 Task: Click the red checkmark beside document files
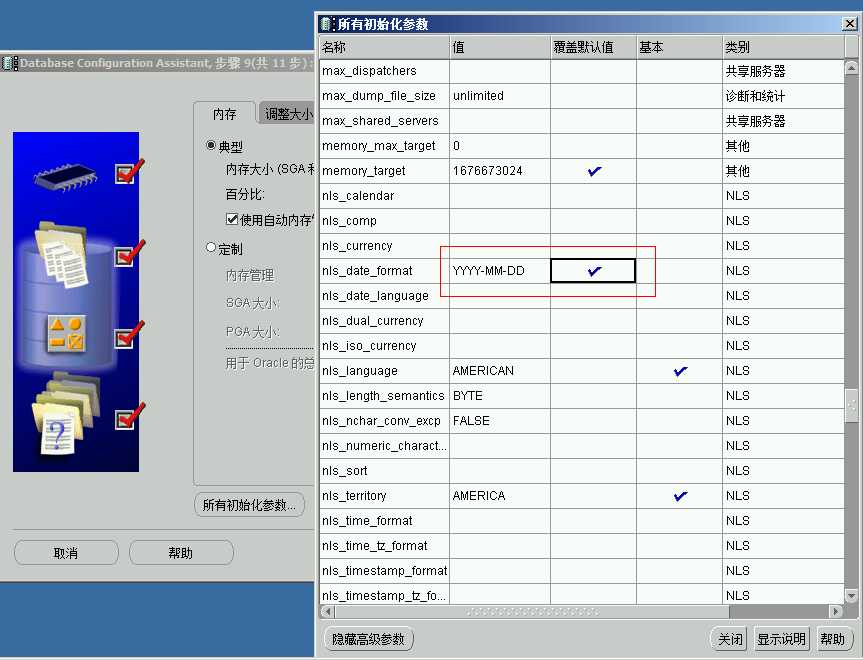129,253
